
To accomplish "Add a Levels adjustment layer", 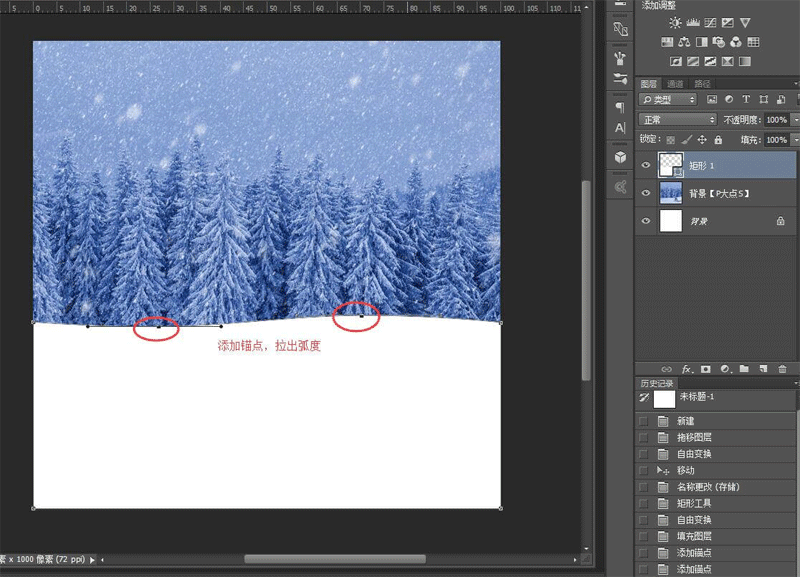I will [x=694, y=22].
